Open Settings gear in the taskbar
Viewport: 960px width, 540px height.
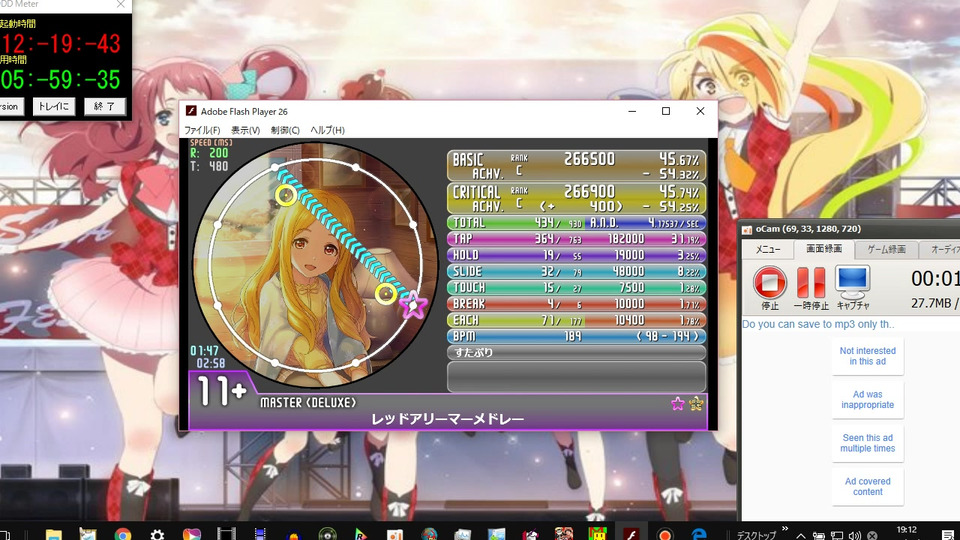tap(157, 534)
